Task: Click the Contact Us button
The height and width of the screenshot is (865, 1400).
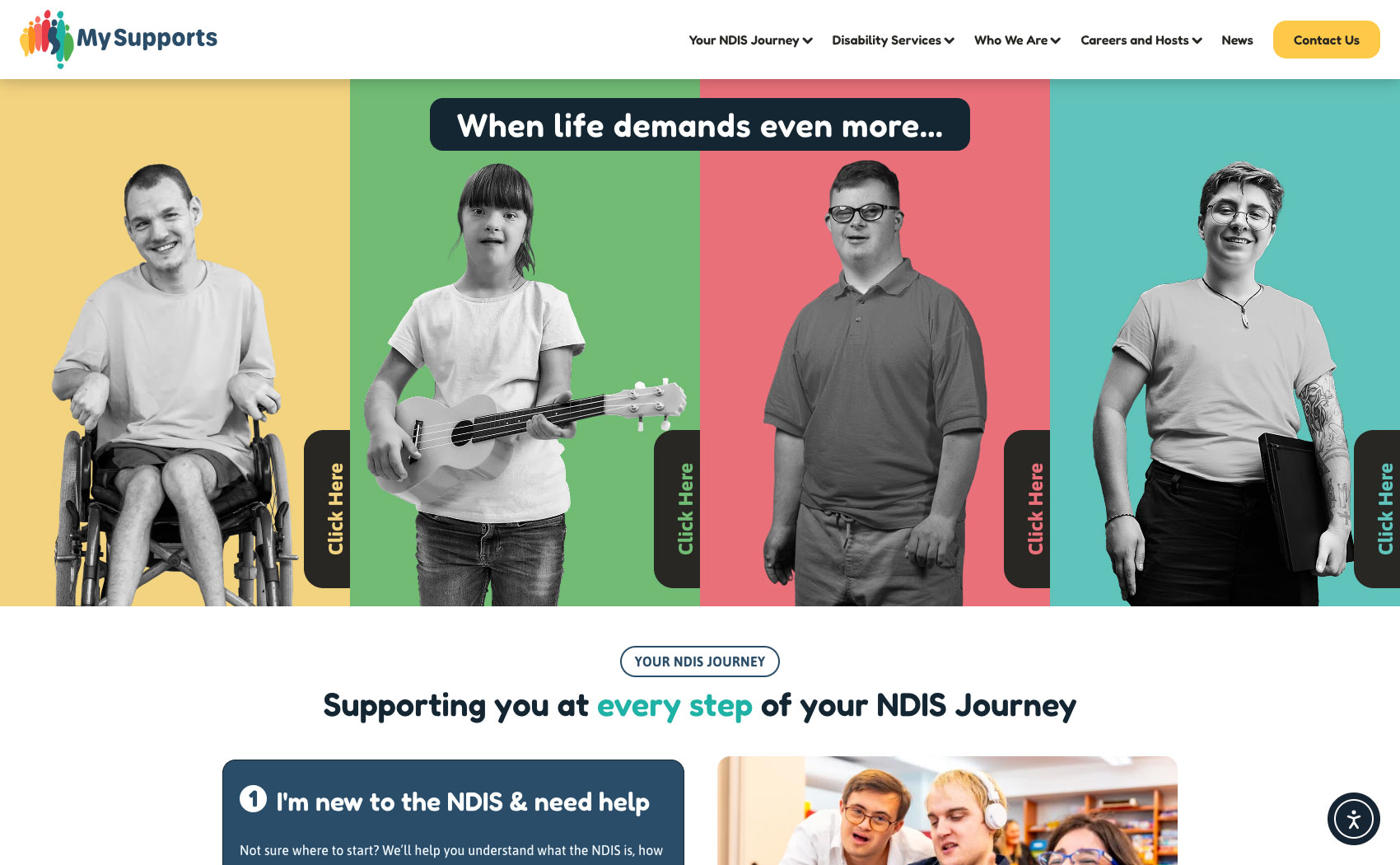Action: coord(1326,40)
